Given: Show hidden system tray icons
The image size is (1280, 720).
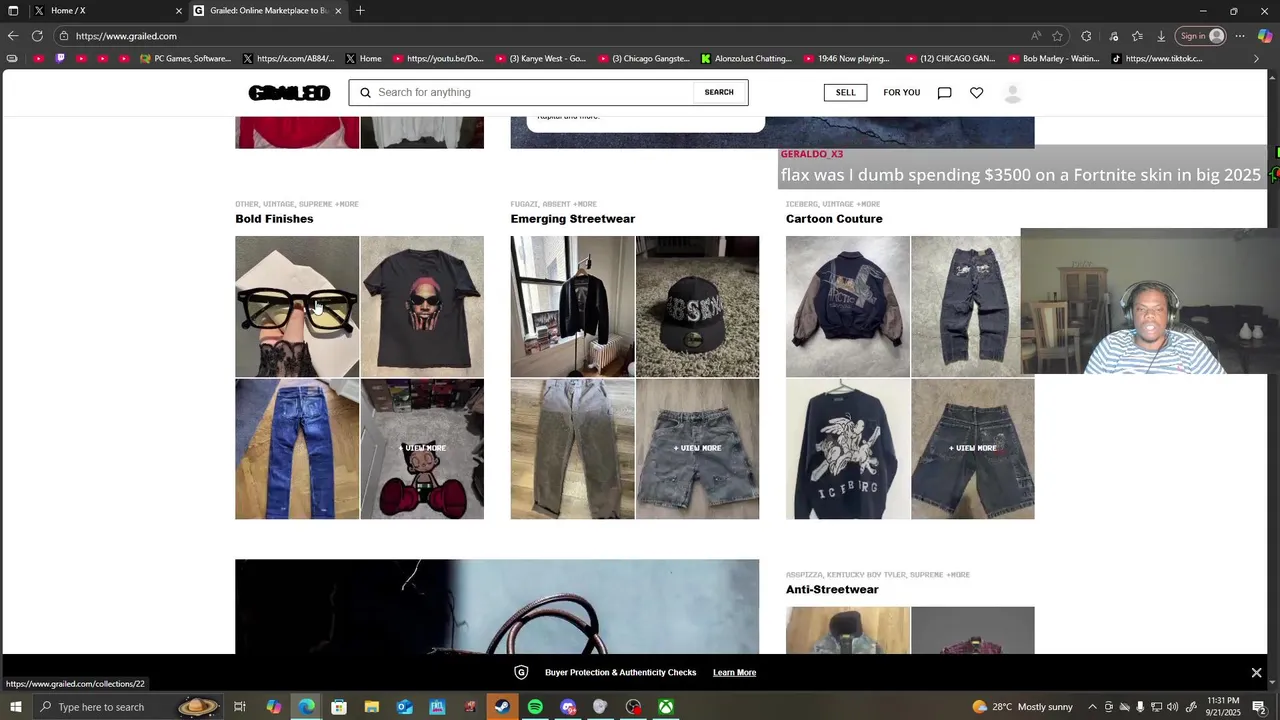Looking at the screenshot, I should (1092, 707).
